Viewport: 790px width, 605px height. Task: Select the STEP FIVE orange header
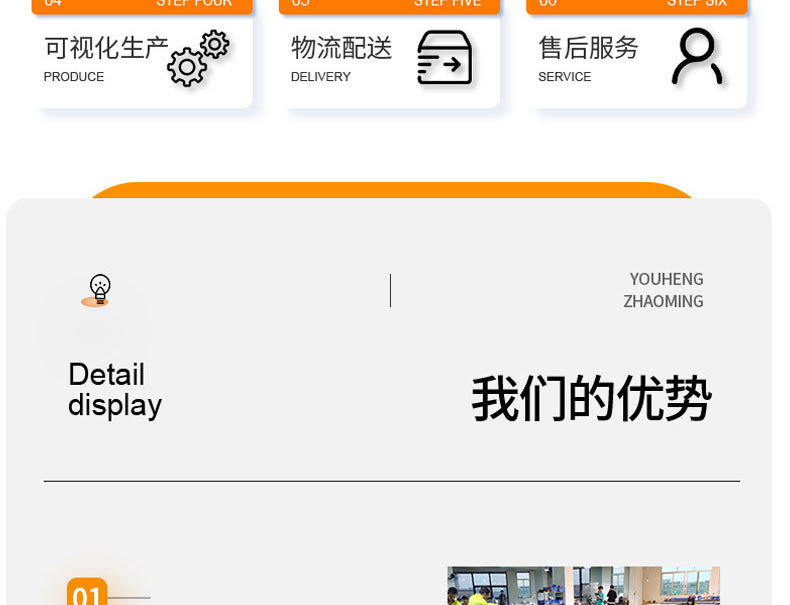pyautogui.click(x=389, y=6)
